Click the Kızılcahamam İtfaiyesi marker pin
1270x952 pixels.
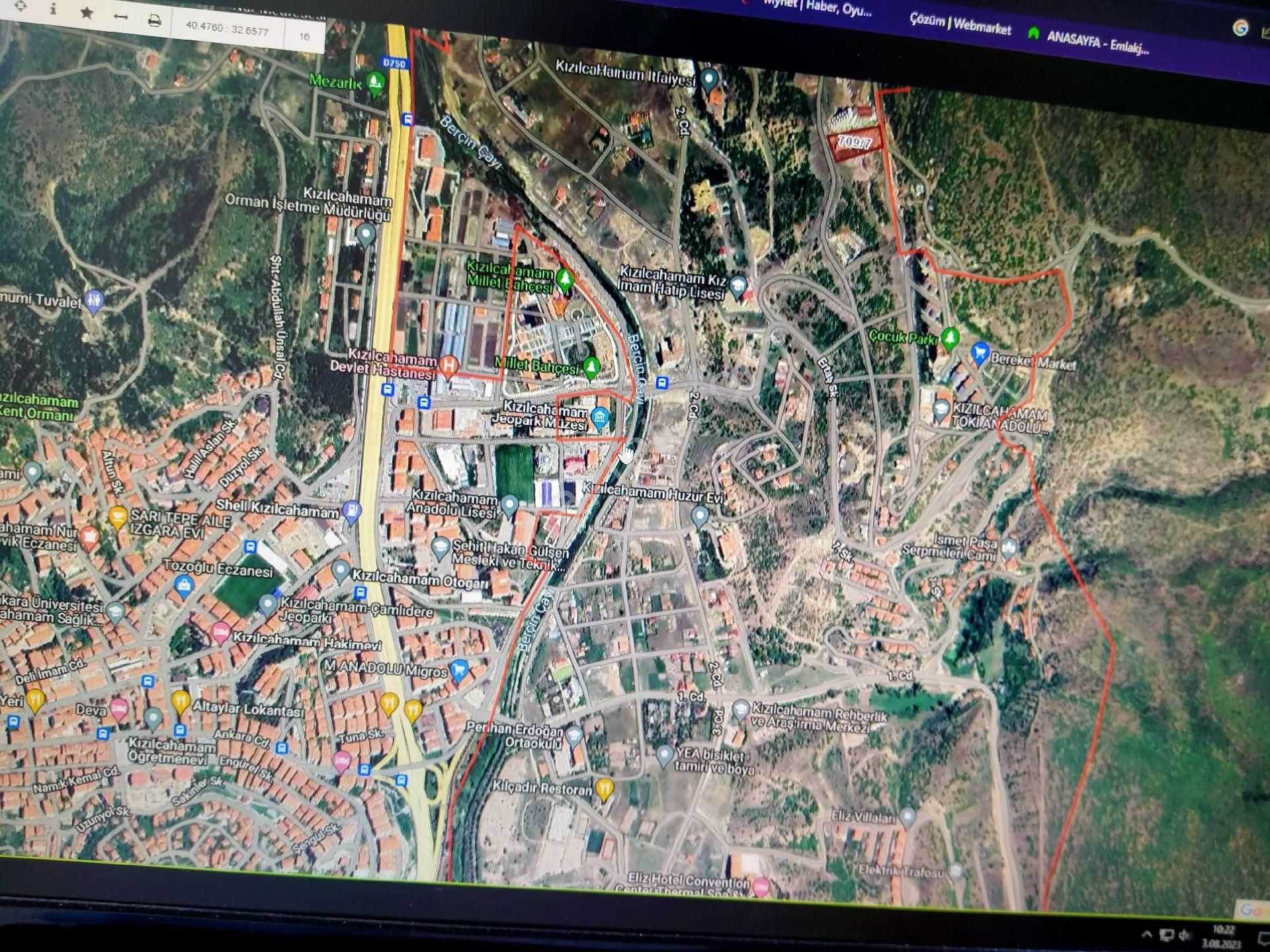coord(708,79)
